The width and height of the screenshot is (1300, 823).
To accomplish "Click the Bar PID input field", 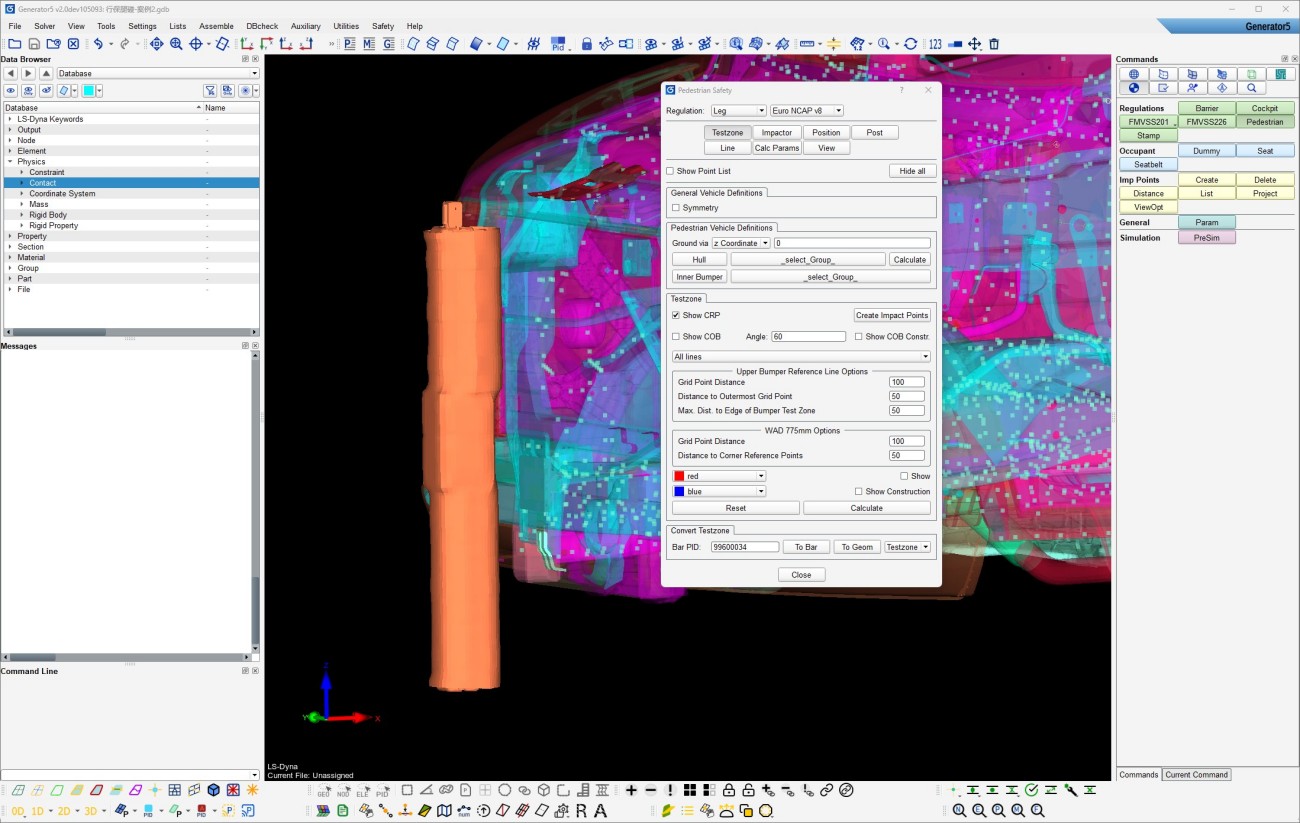I will (x=744, y=547).
